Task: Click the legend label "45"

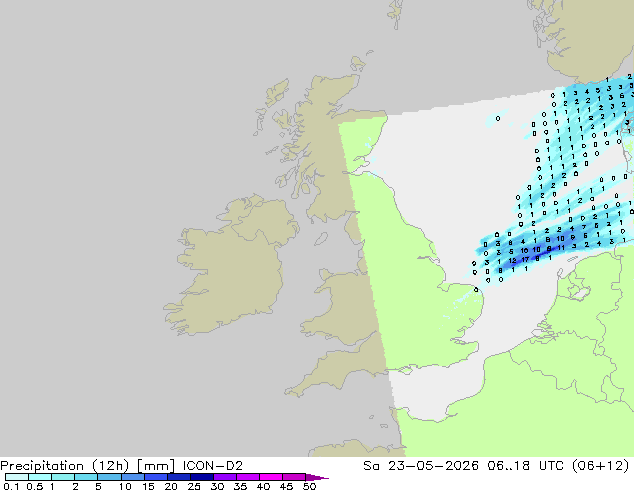Action: [286, 486]
